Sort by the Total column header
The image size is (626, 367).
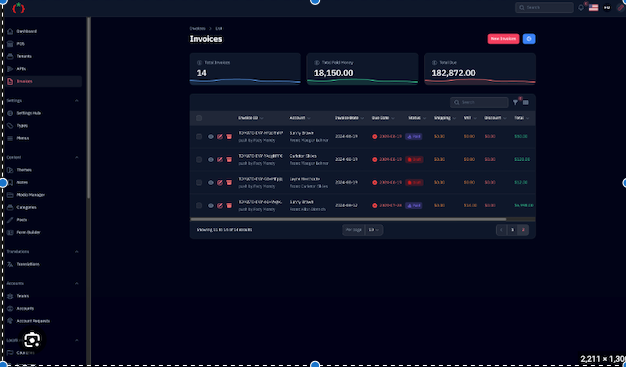click(x=521, y=118)
